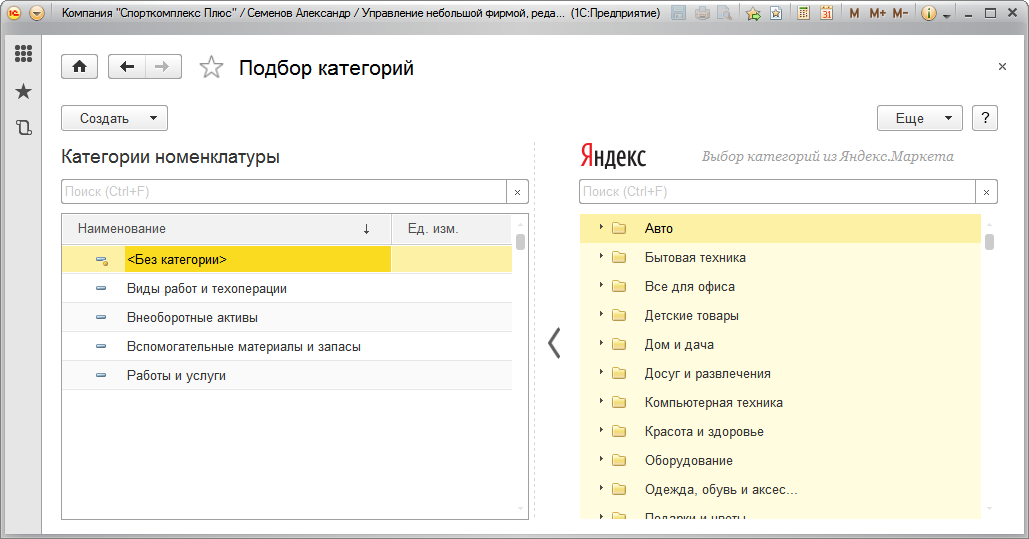The width and height of the screenshot is (1029, 539).
Task: Expand the Бытовая техника category
Action: (x=601, y=257)
